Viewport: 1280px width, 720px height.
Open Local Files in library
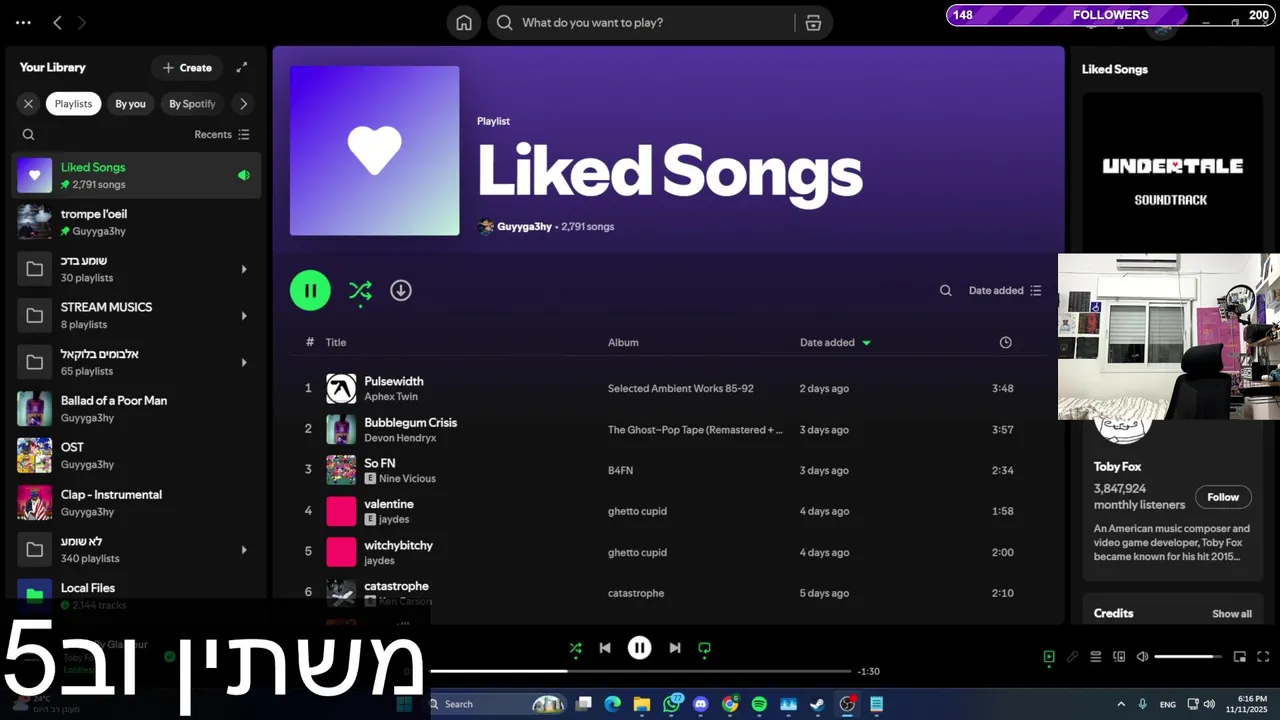(137, 595)
